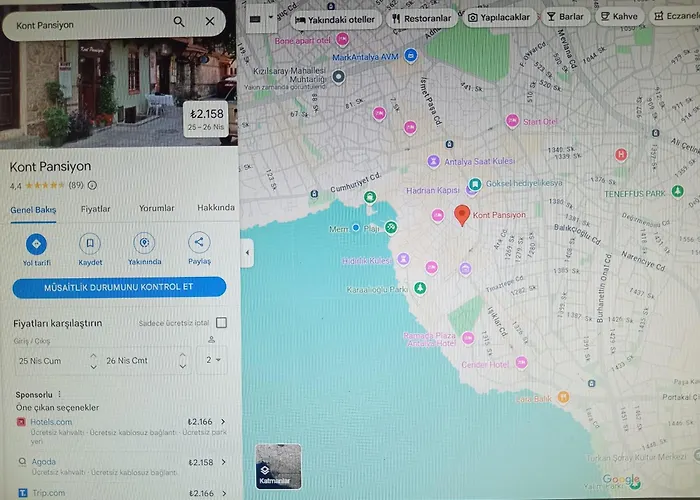
Task: Select Hıdırlık Kulesi marker
Action: pyautogui.click(x=403, y=259)
